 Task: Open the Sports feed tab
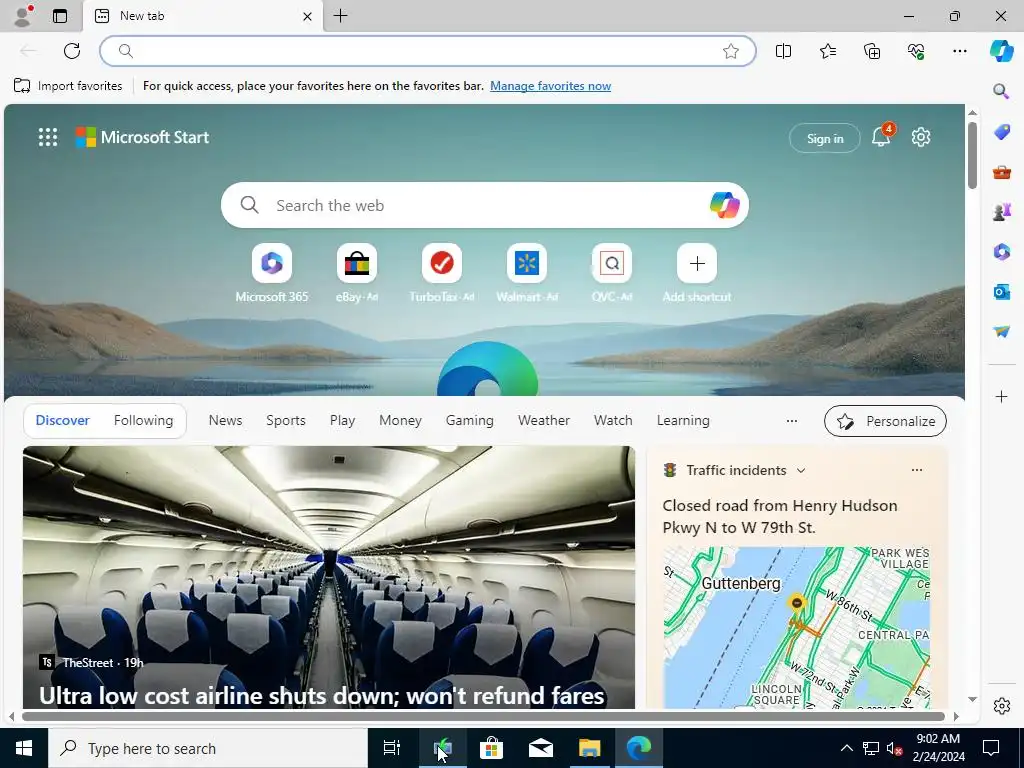coord(285,421)
